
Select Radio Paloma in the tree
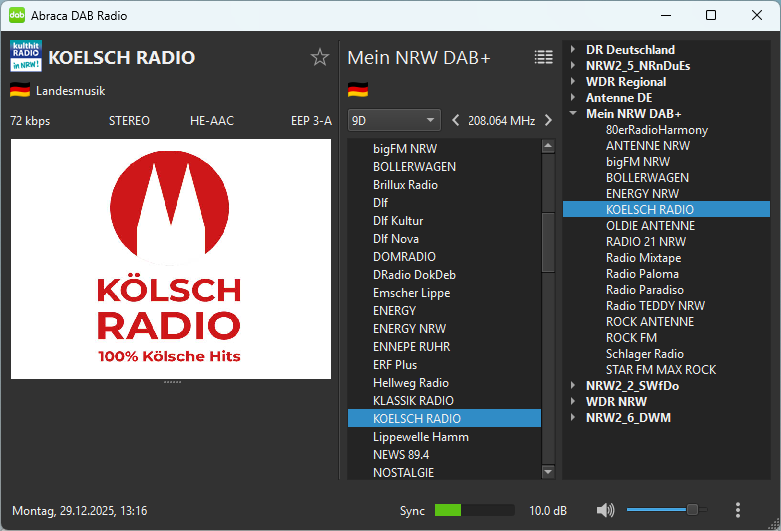642,274
